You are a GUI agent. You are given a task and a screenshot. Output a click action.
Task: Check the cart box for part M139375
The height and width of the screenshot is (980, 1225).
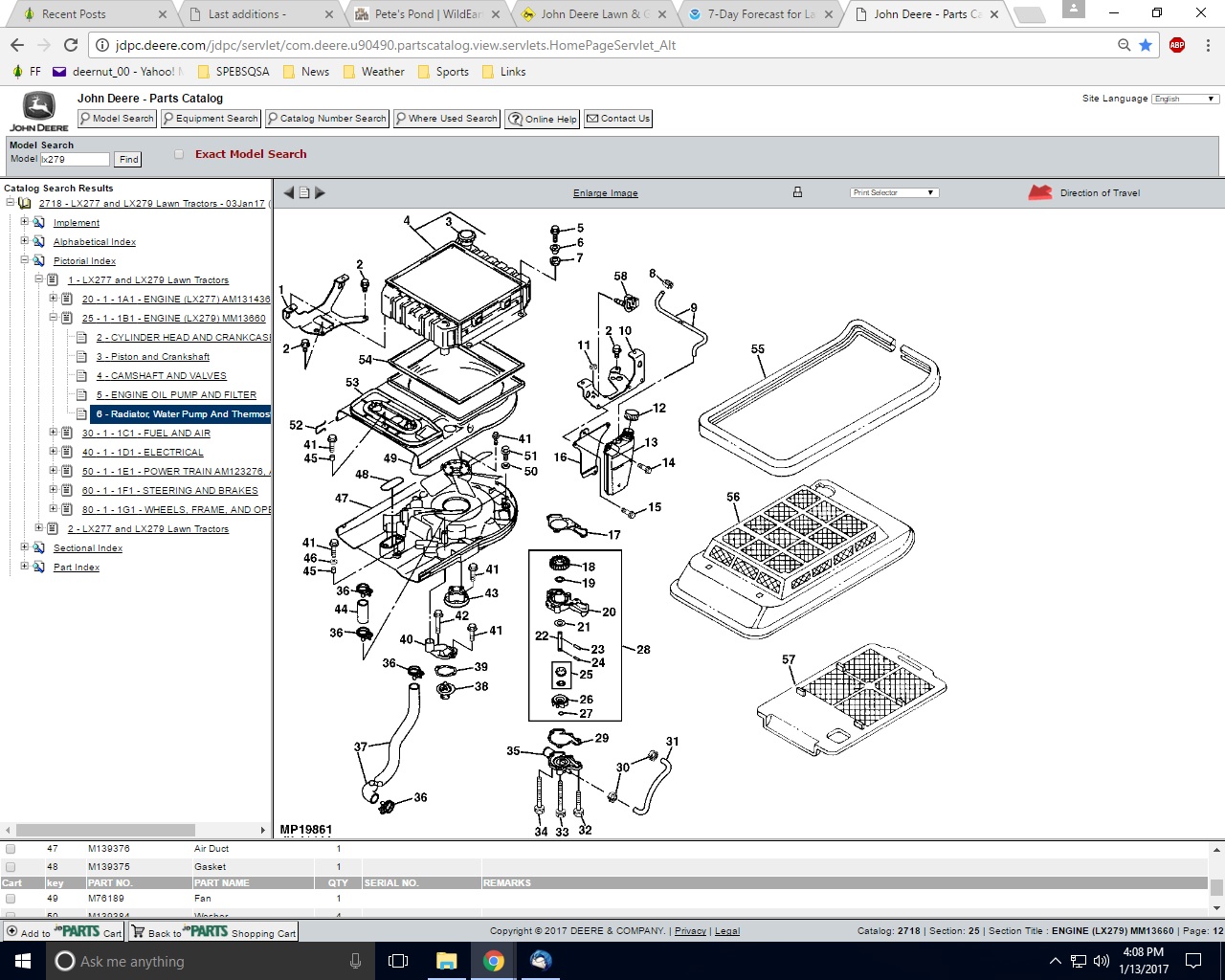11,867
